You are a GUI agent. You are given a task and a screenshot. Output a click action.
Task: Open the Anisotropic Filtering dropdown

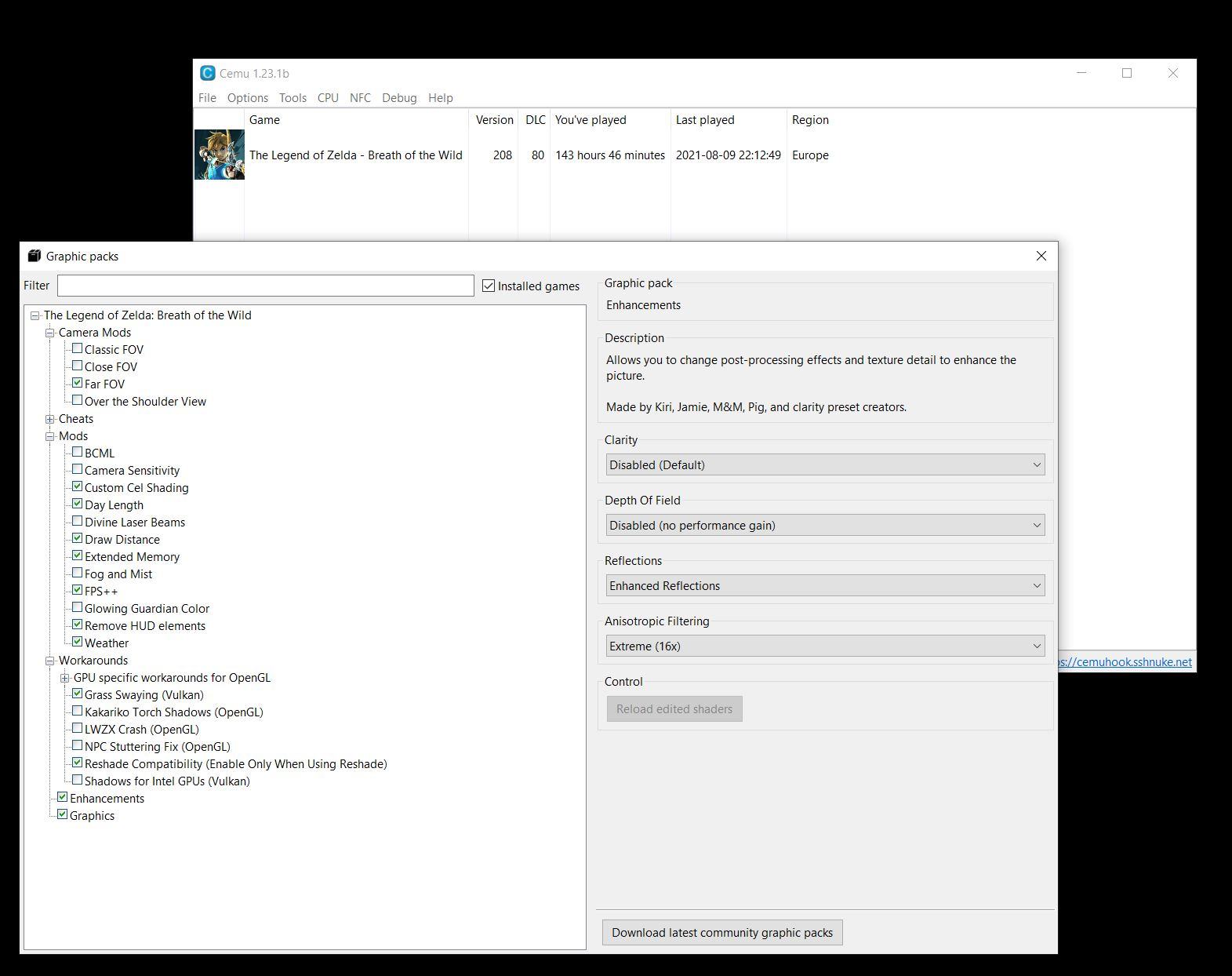pyautogui.click(x=825, y=646)
